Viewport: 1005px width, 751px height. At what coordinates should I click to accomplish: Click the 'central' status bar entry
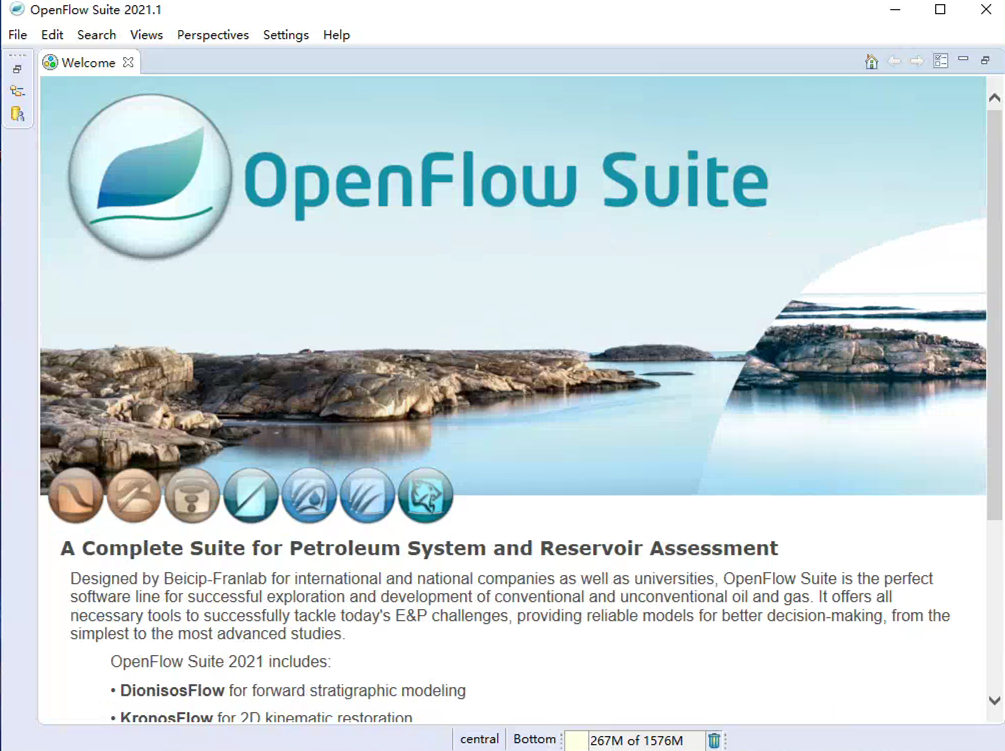pos(479,739)
